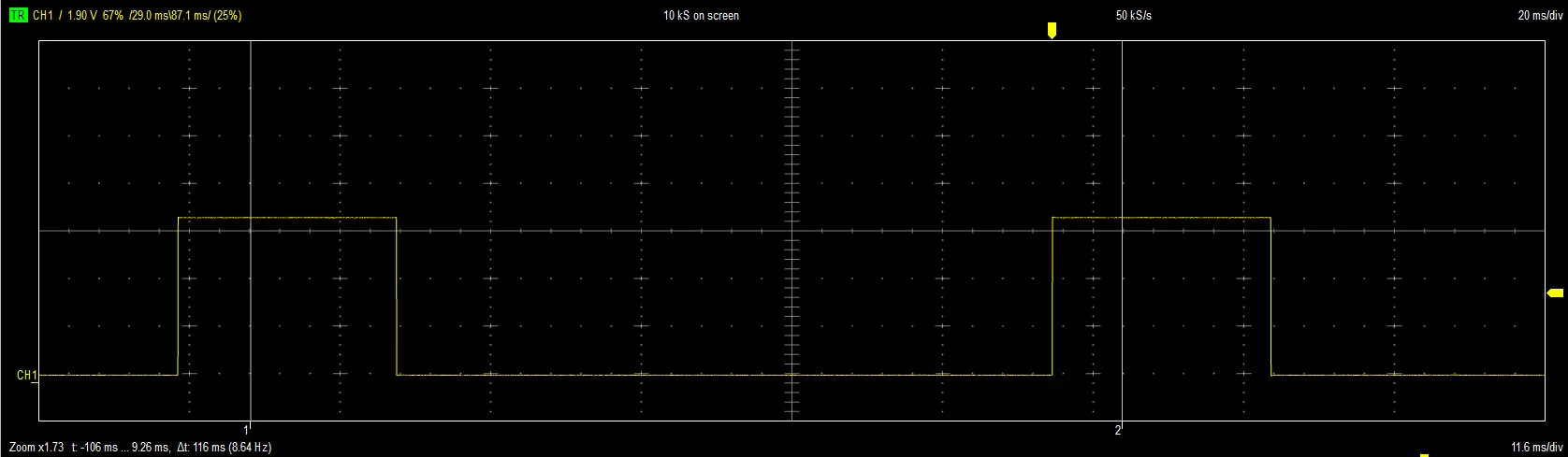The width and height of the screenshot is (1568, 457).
Task: Click the green TR trigger status indicator
Action: click(18, 15)
